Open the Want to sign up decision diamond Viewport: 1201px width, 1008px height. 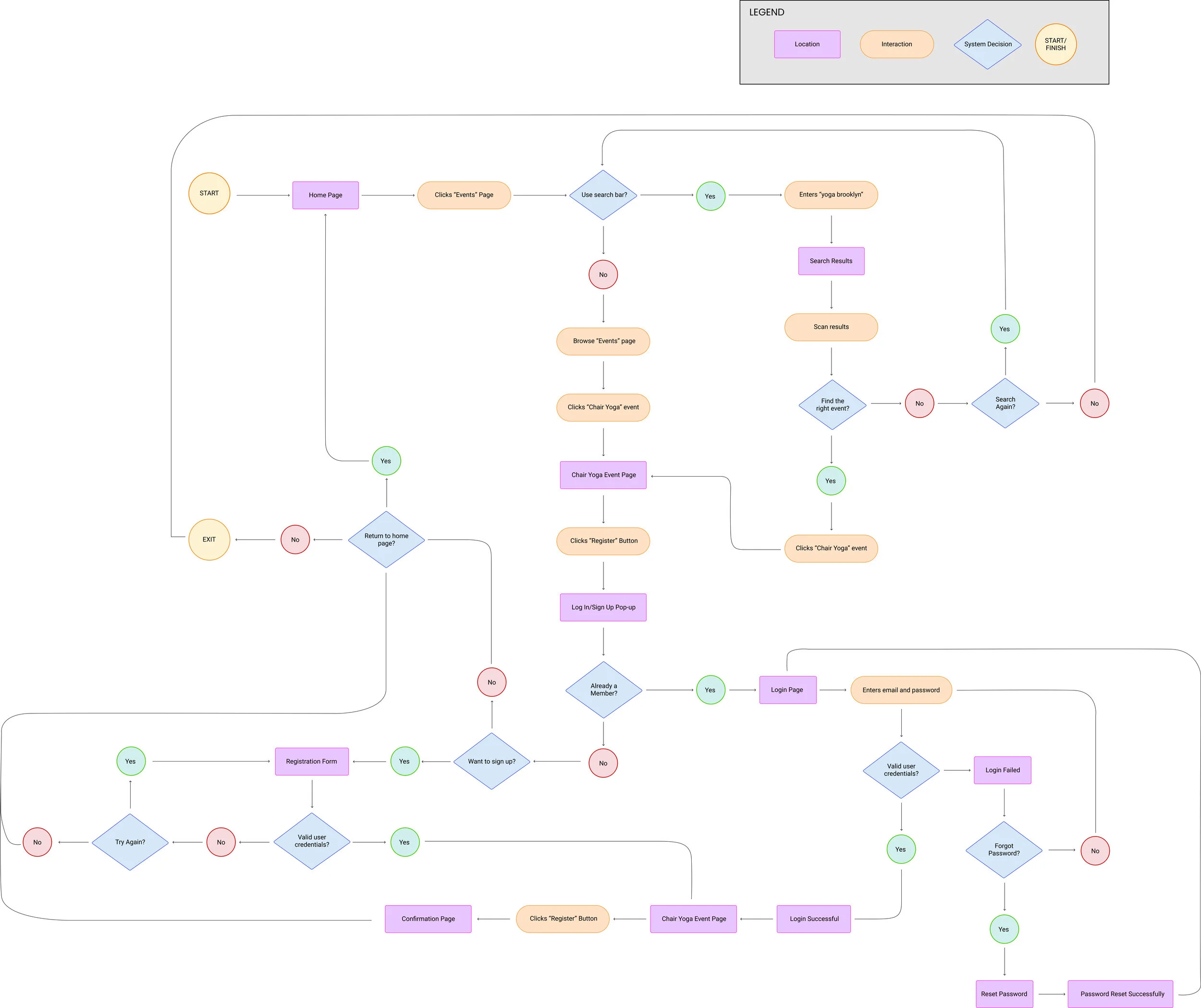click(491, 762)
